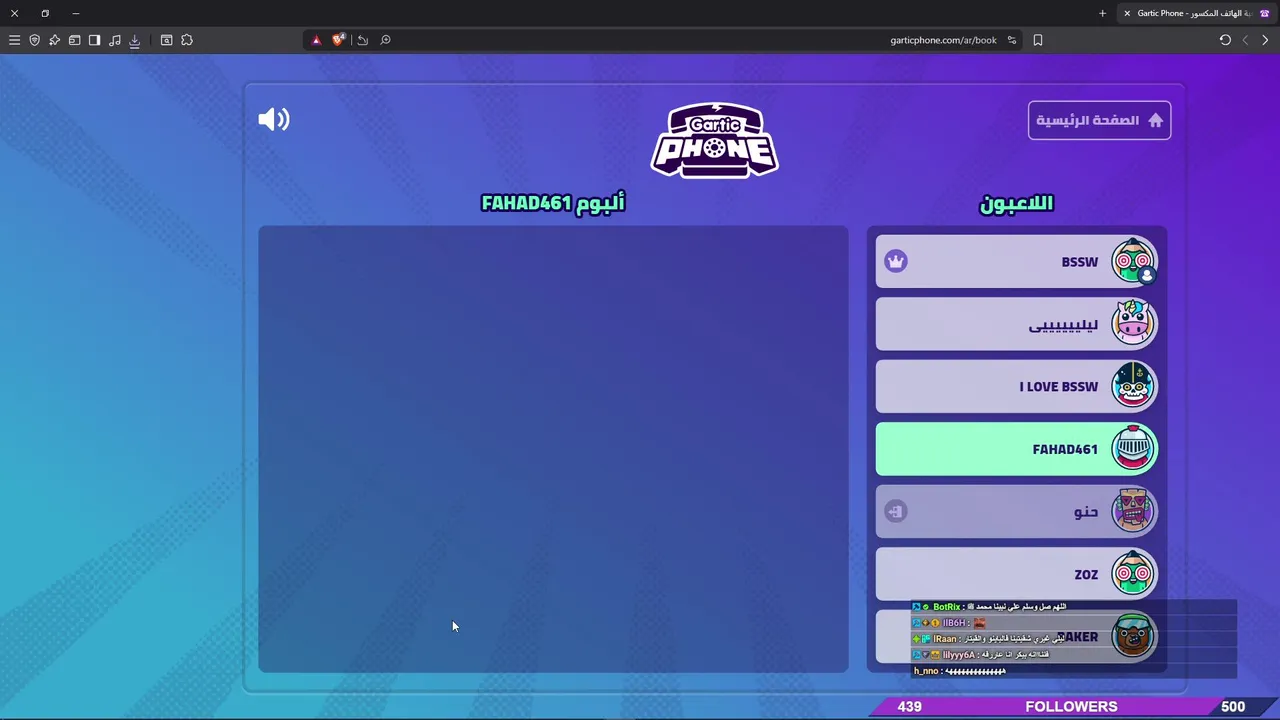Select the Gartic Phone browser tab
Screen dimensions: 1280x720
pyautogui.click(x=1197, y=13)
